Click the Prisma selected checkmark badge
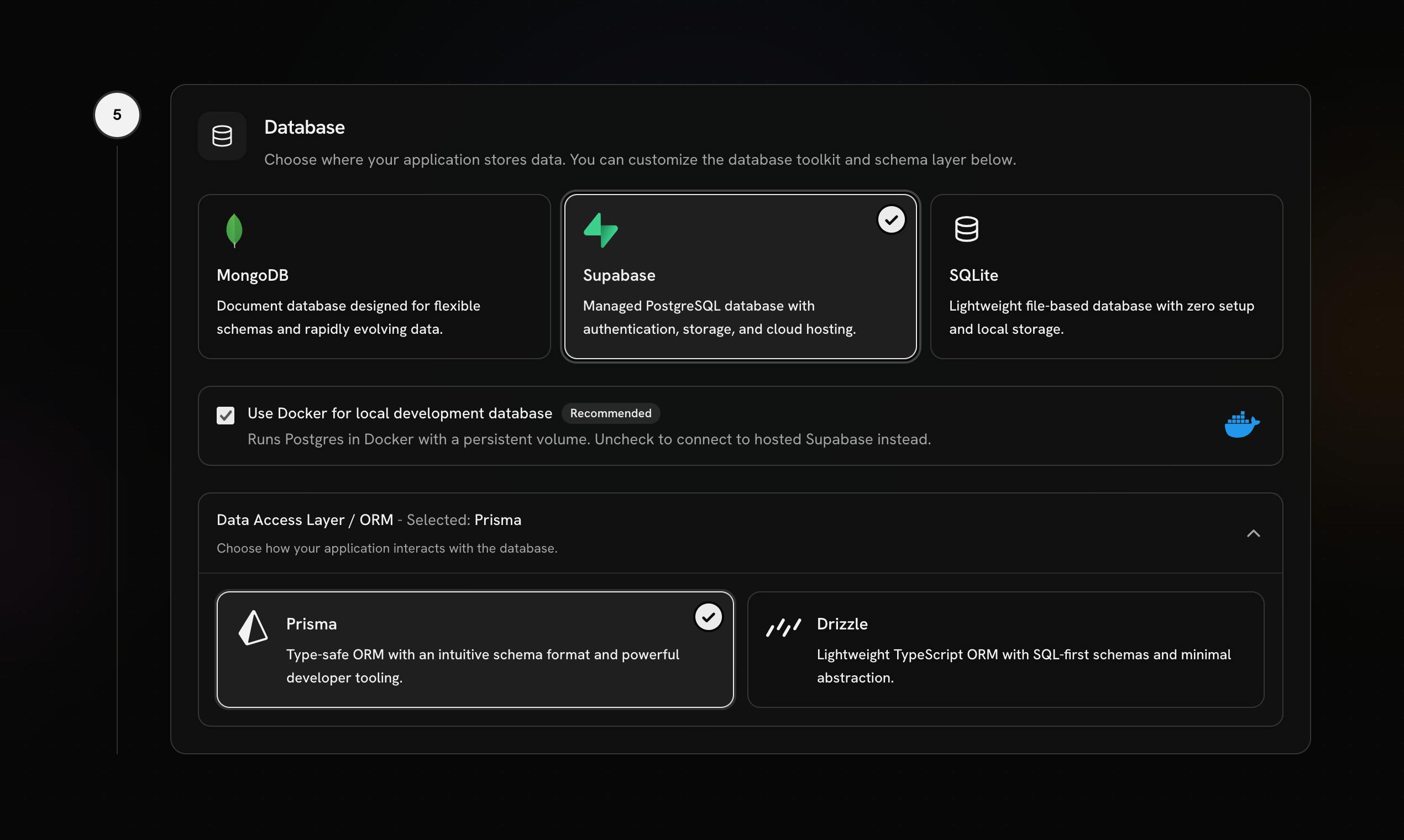Viewport: 1404px width, 840px height. (708, 617)
